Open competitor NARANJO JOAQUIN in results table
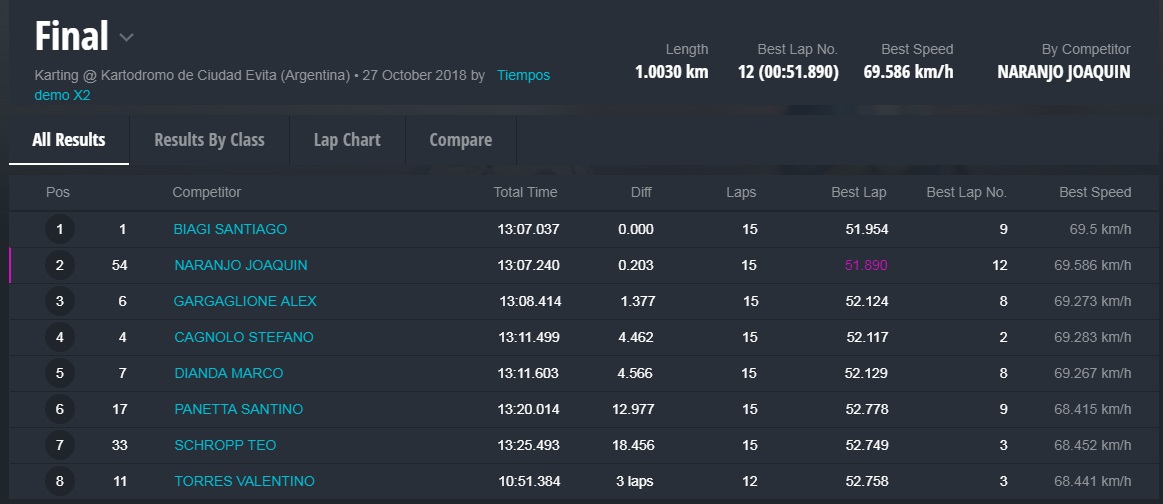 tap(240, 265)
